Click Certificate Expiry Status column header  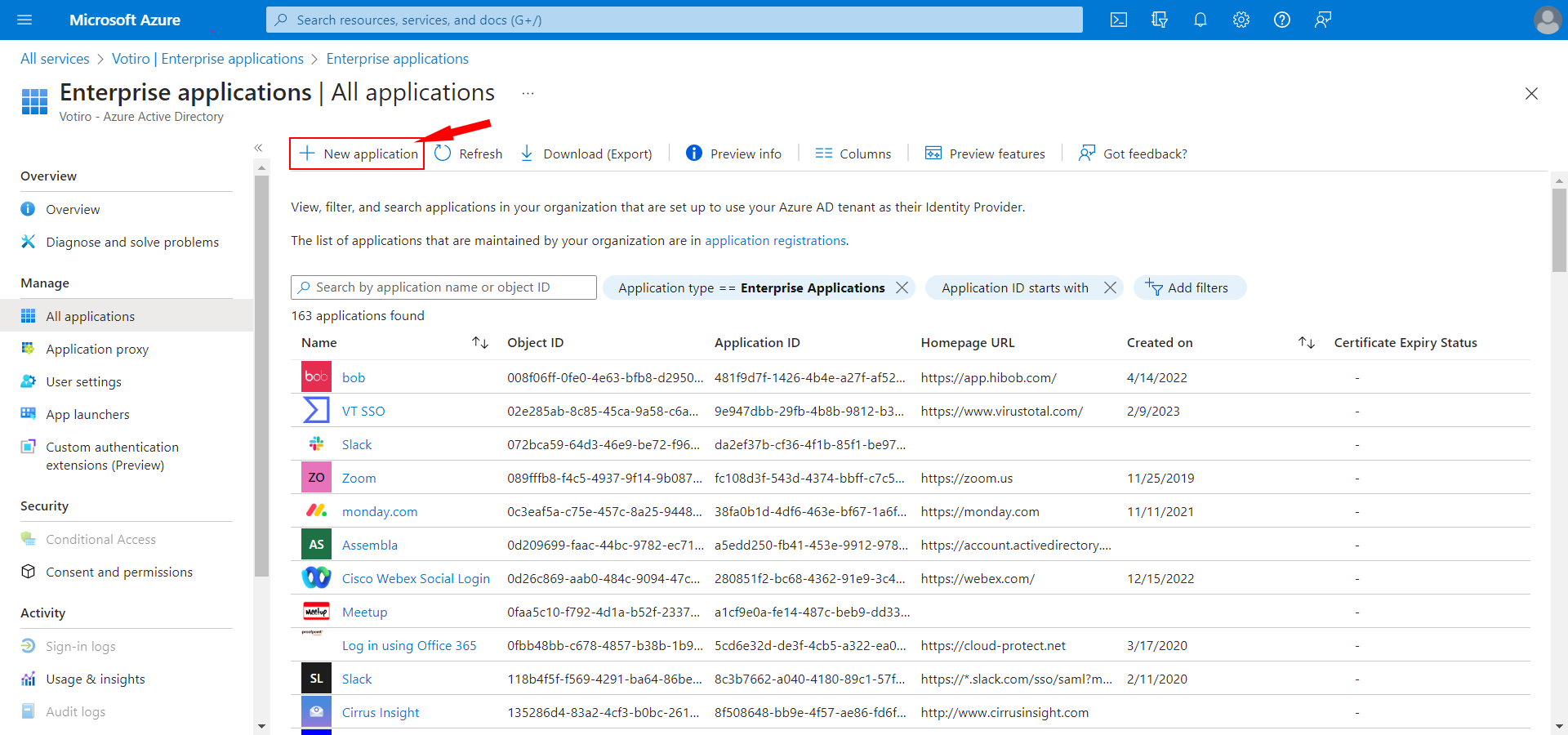point(1405,343)
